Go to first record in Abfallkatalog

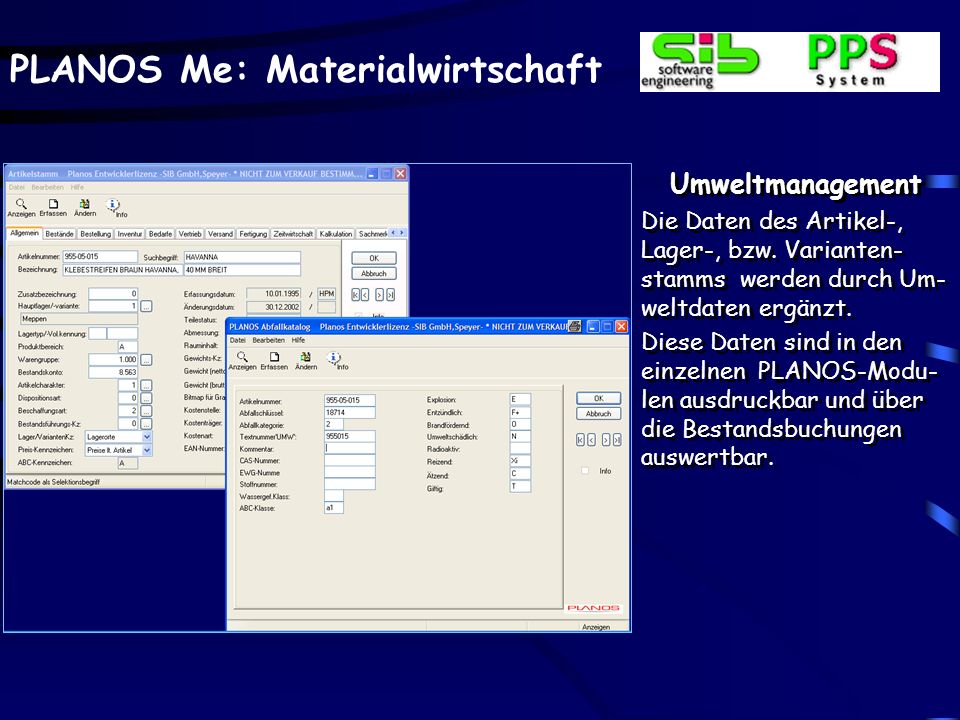tap(580, 440)
